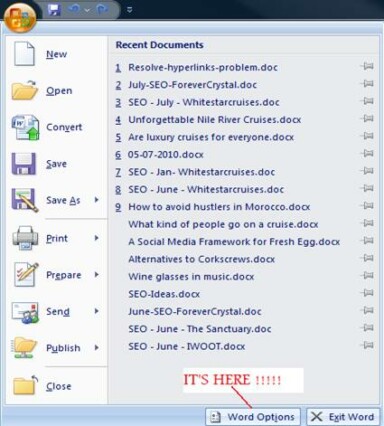Choose the Convert menu label
This screenshot has height=426, width=384.
click(x=64, y=127)
